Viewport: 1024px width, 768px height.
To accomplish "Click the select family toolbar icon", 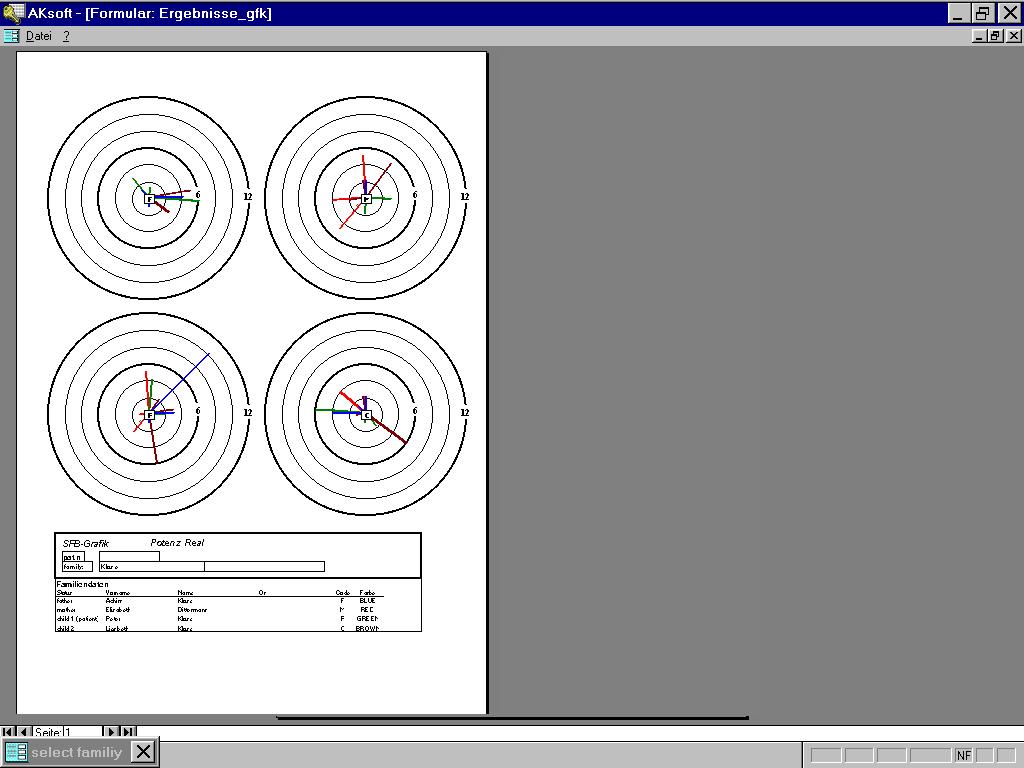I will point(16,752).
